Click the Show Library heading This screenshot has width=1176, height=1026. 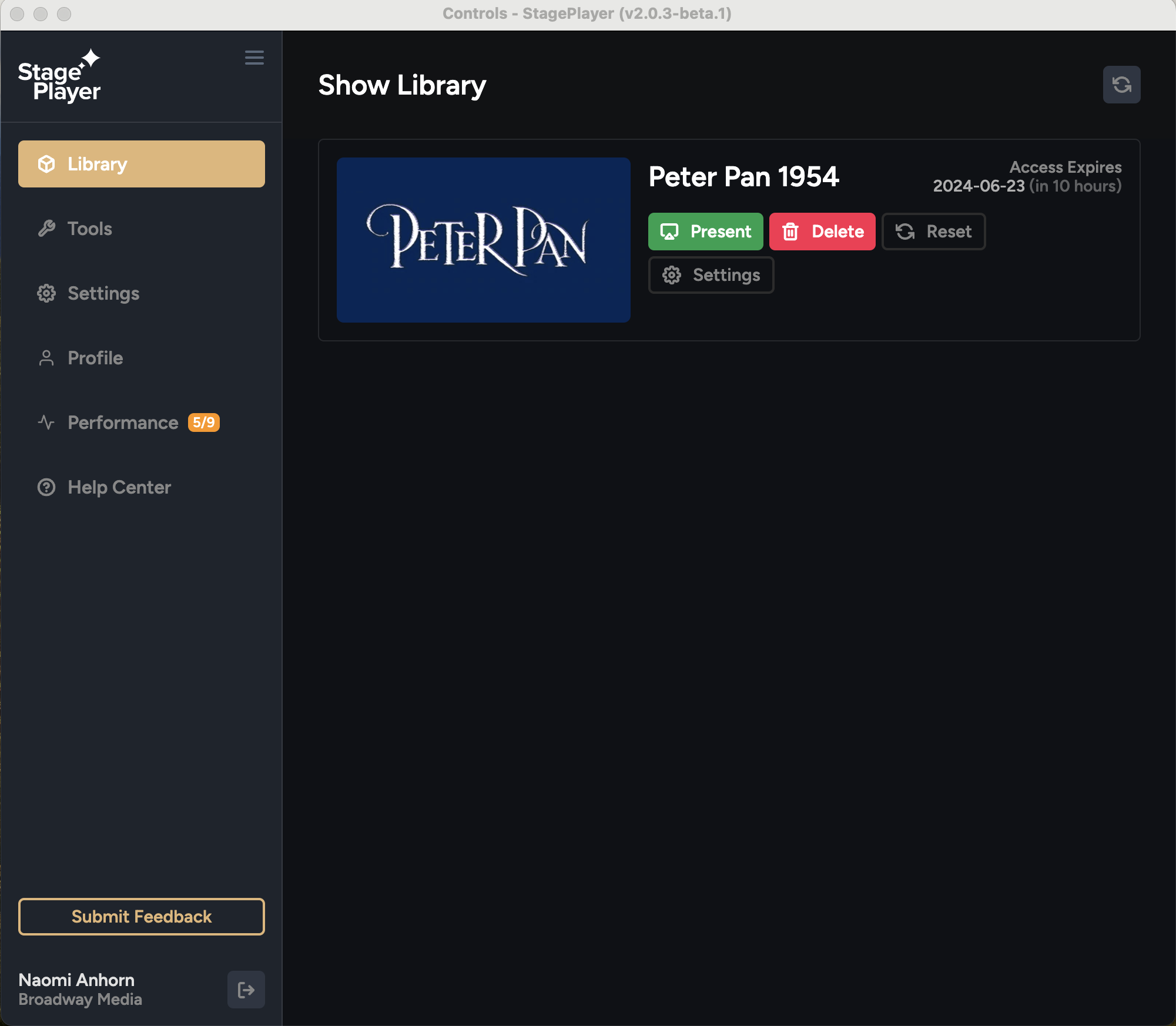(402, 86)
